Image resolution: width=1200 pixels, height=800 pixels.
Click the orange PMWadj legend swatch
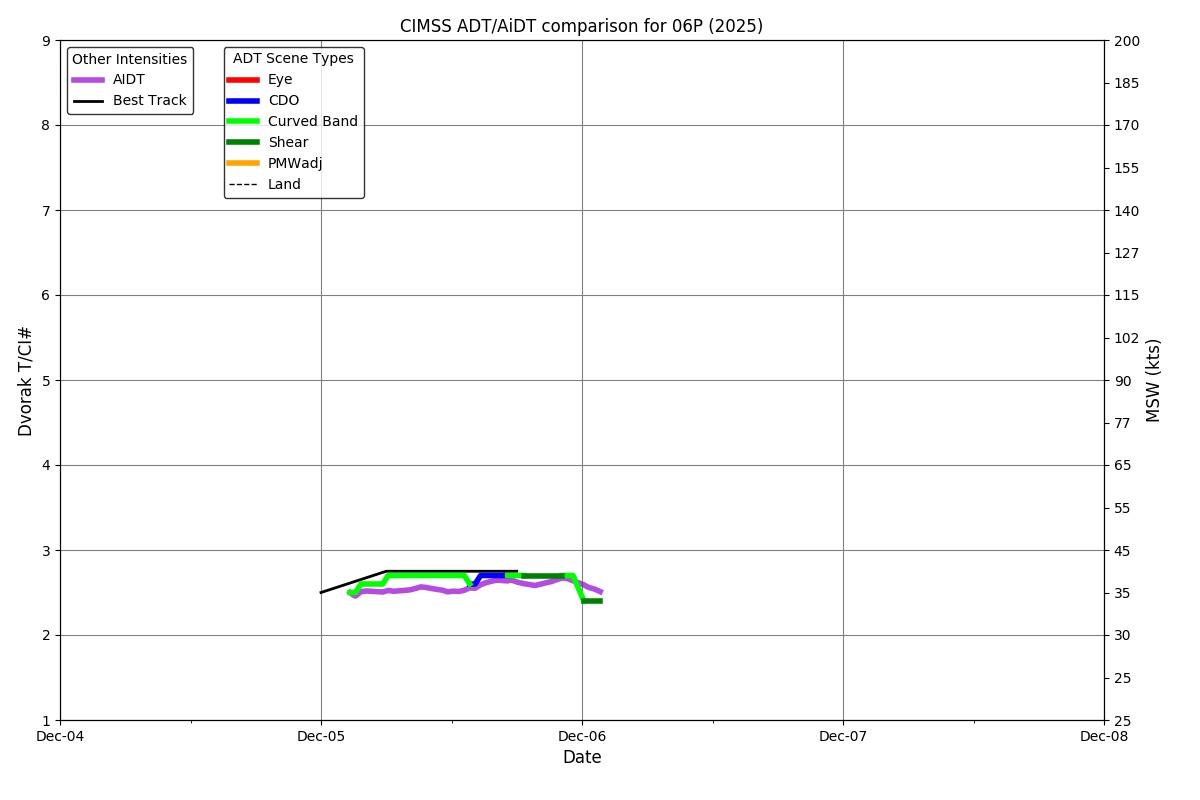click(x=243, y=164)
